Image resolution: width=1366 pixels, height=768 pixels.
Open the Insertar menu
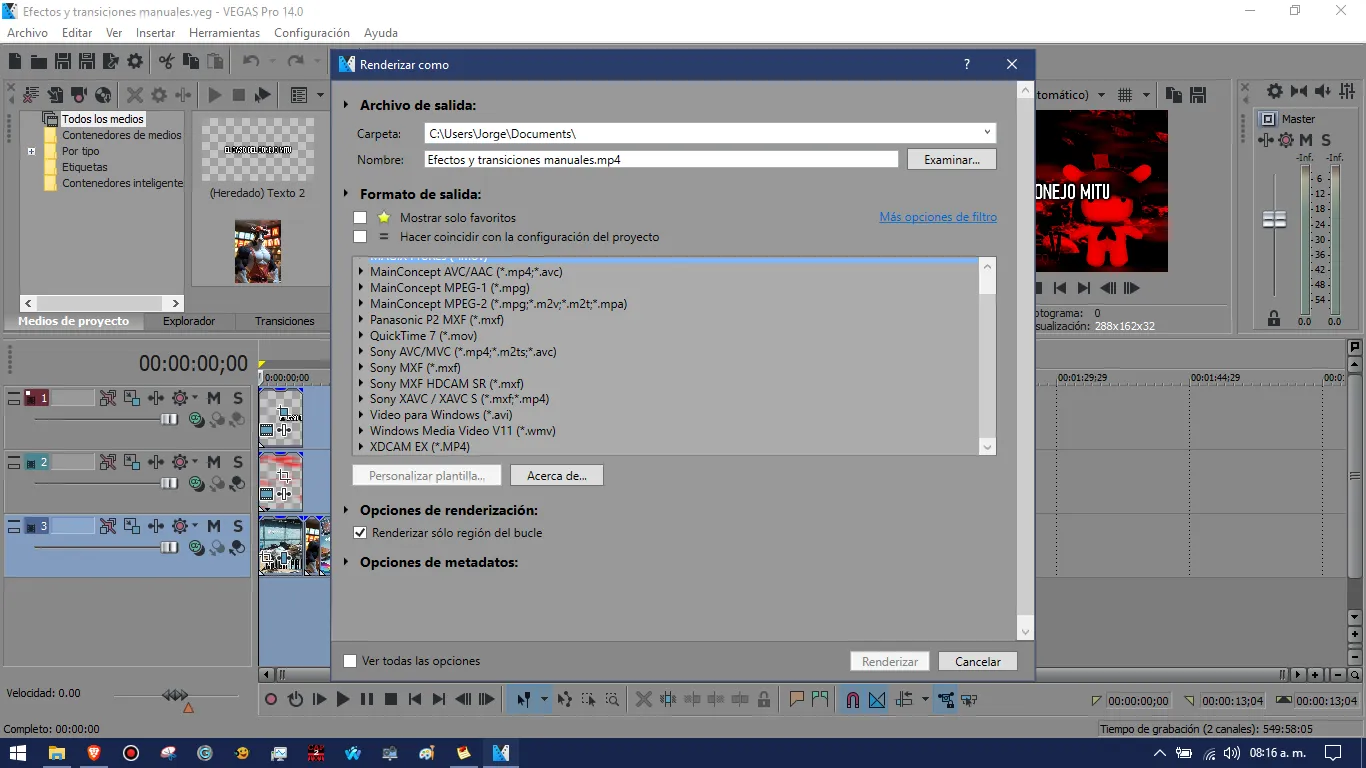pyautogui.click(x=155, y=33)
